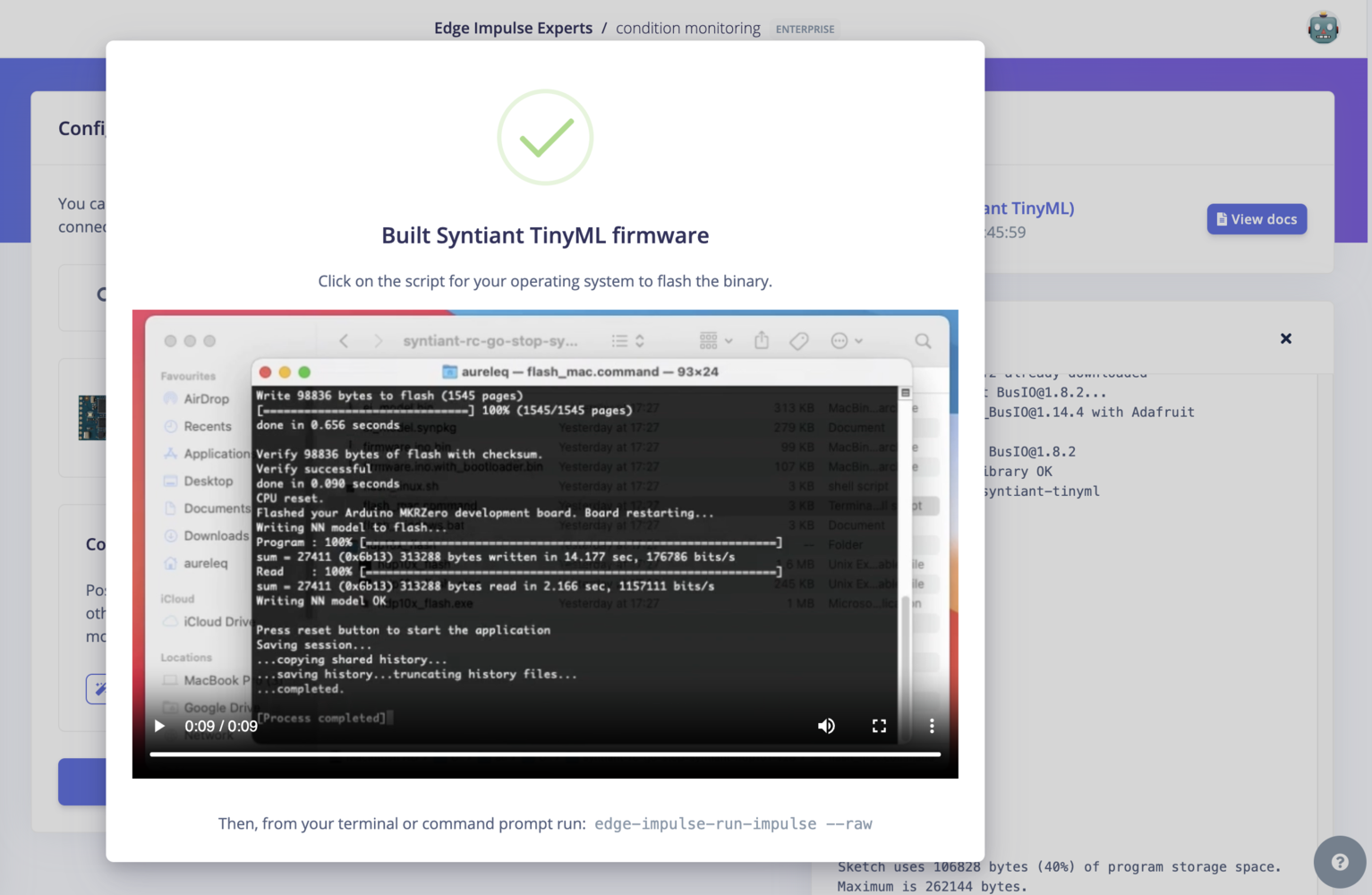Click the 'syntiant-tinyml' build log line
Screen dimensions: 1372x895
tap(1042, 490)
